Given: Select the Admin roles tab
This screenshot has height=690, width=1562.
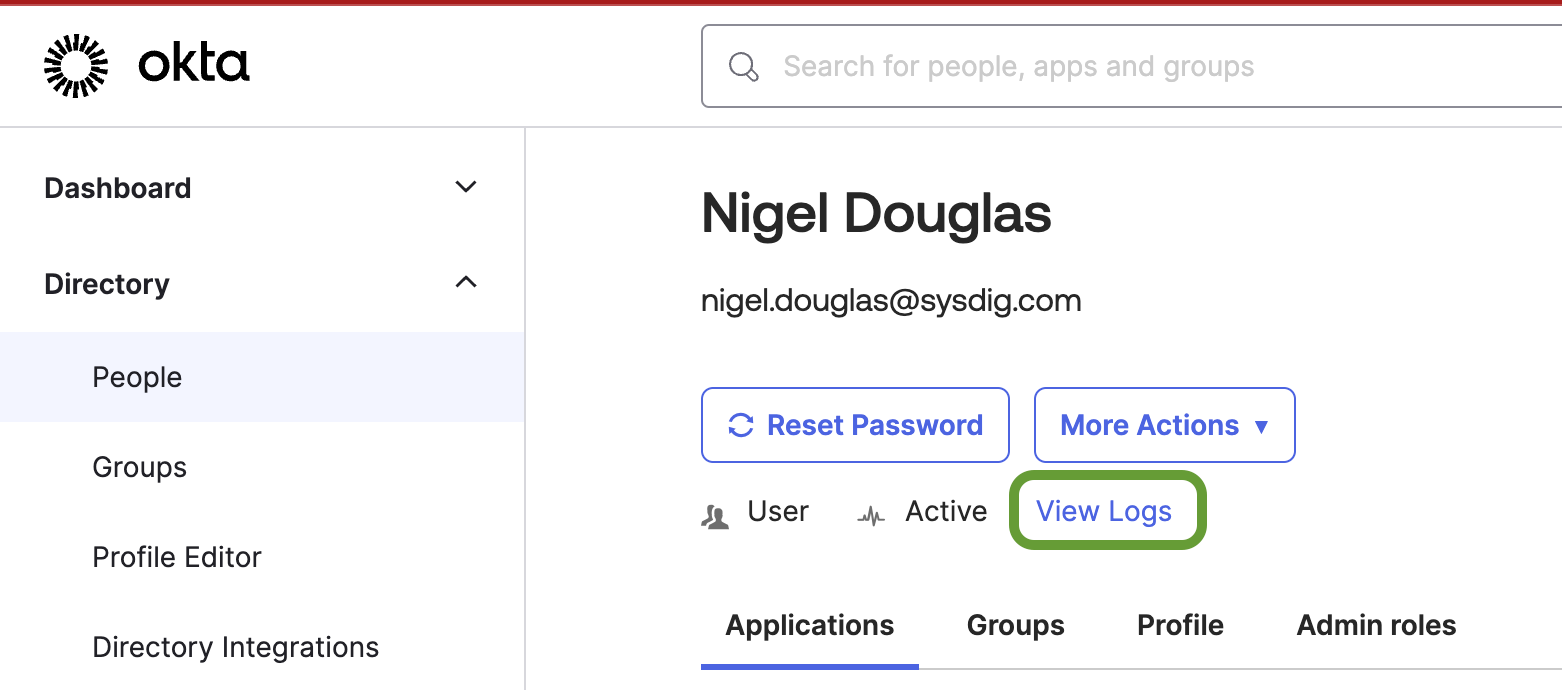Looking at the screenshot, I should click(x=1376, y=626).
